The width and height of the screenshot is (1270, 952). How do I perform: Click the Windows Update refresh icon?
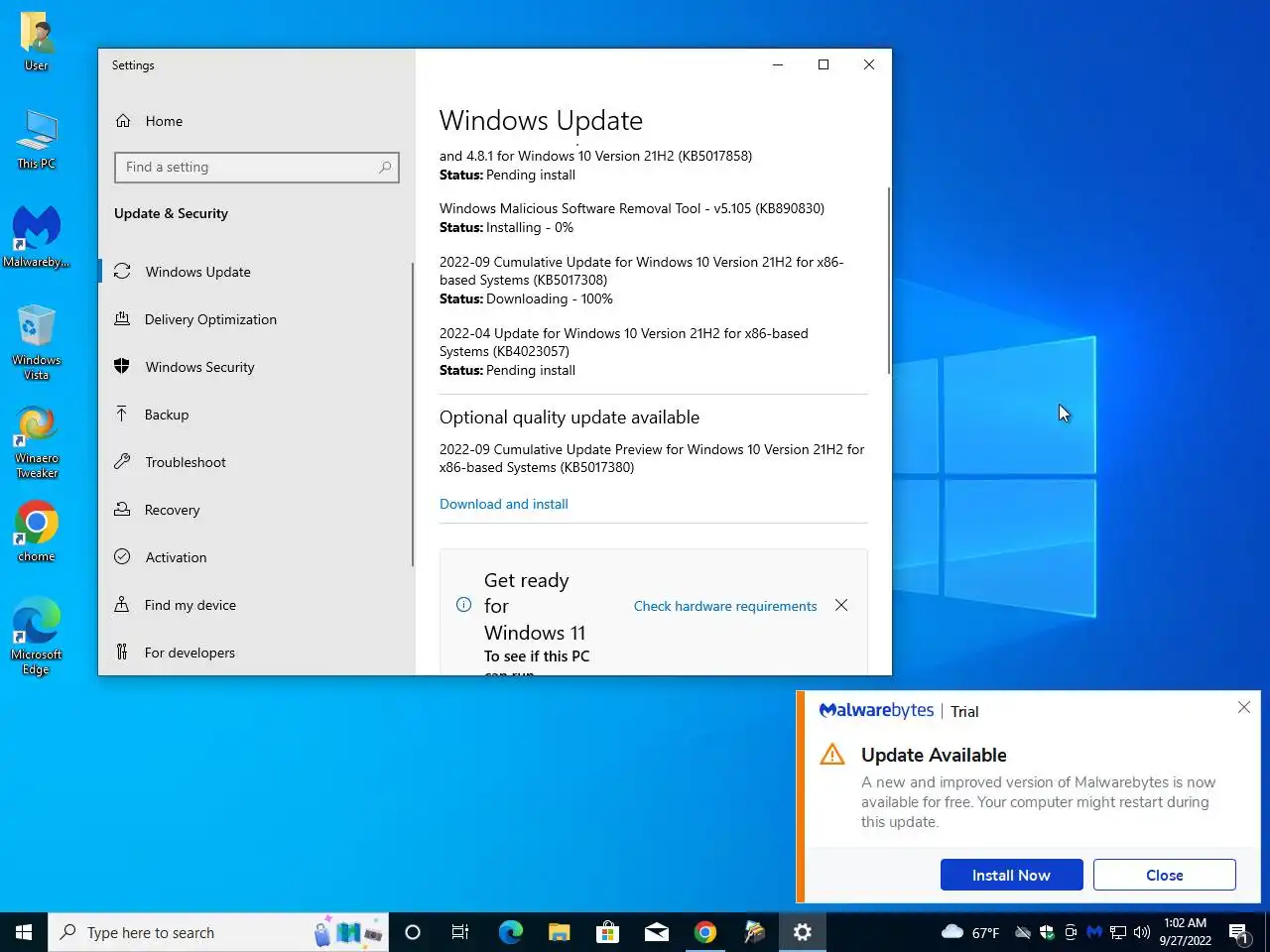(x=122, y=272)
